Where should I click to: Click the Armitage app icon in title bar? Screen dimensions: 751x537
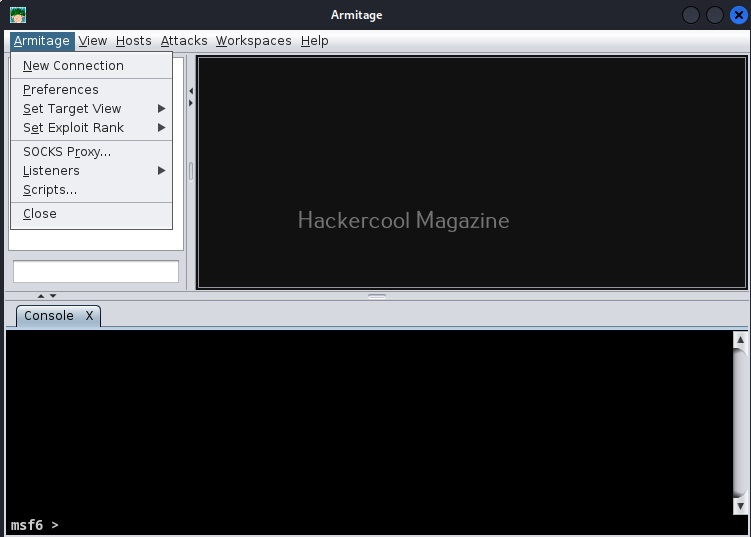click(x=18, y=15)
